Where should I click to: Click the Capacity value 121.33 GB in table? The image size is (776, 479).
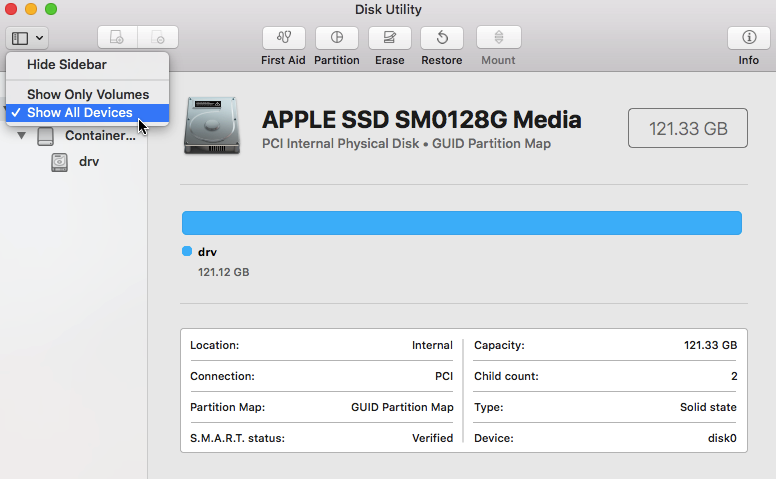(711, 345)
